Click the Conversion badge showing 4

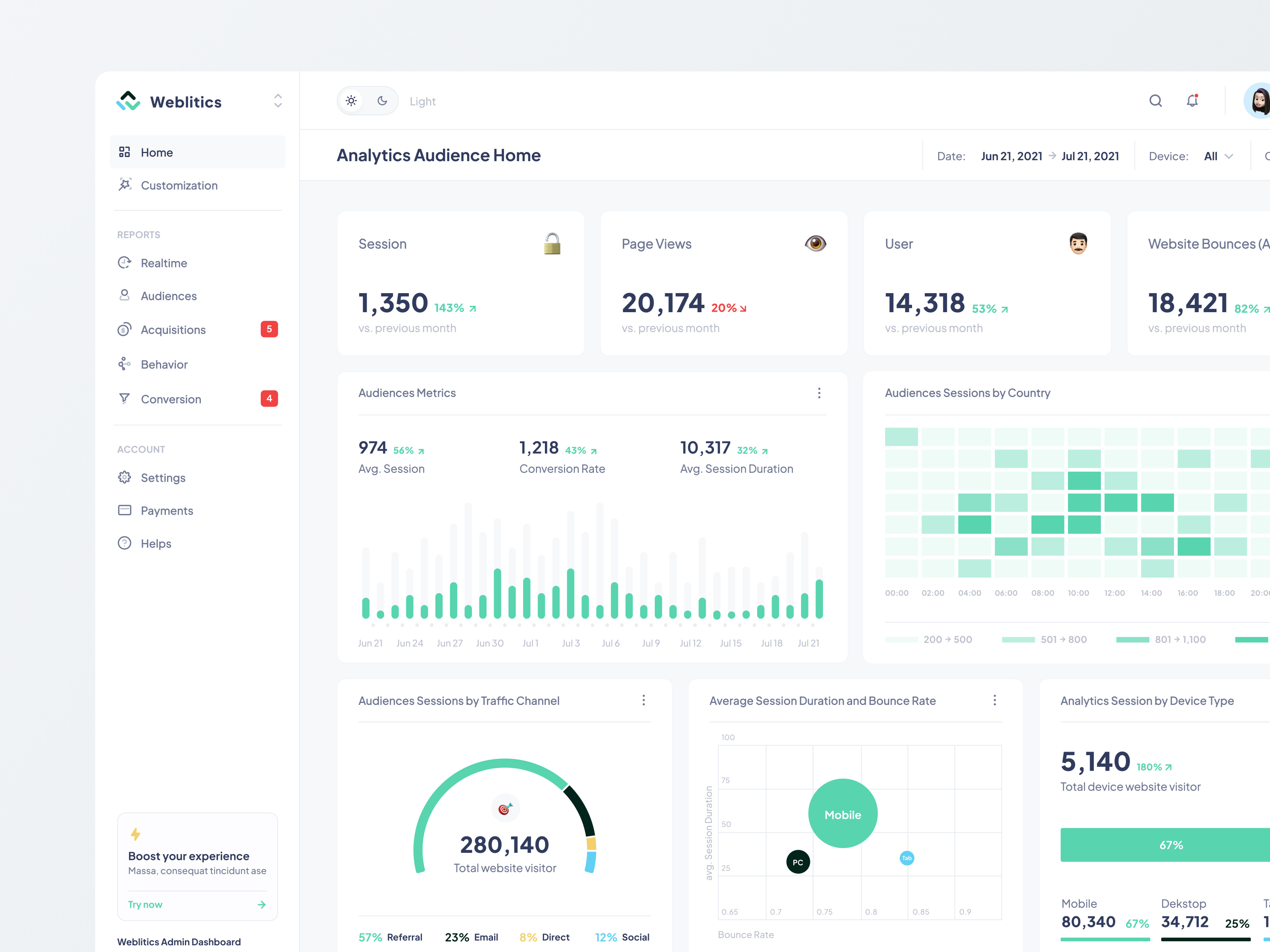269,398
